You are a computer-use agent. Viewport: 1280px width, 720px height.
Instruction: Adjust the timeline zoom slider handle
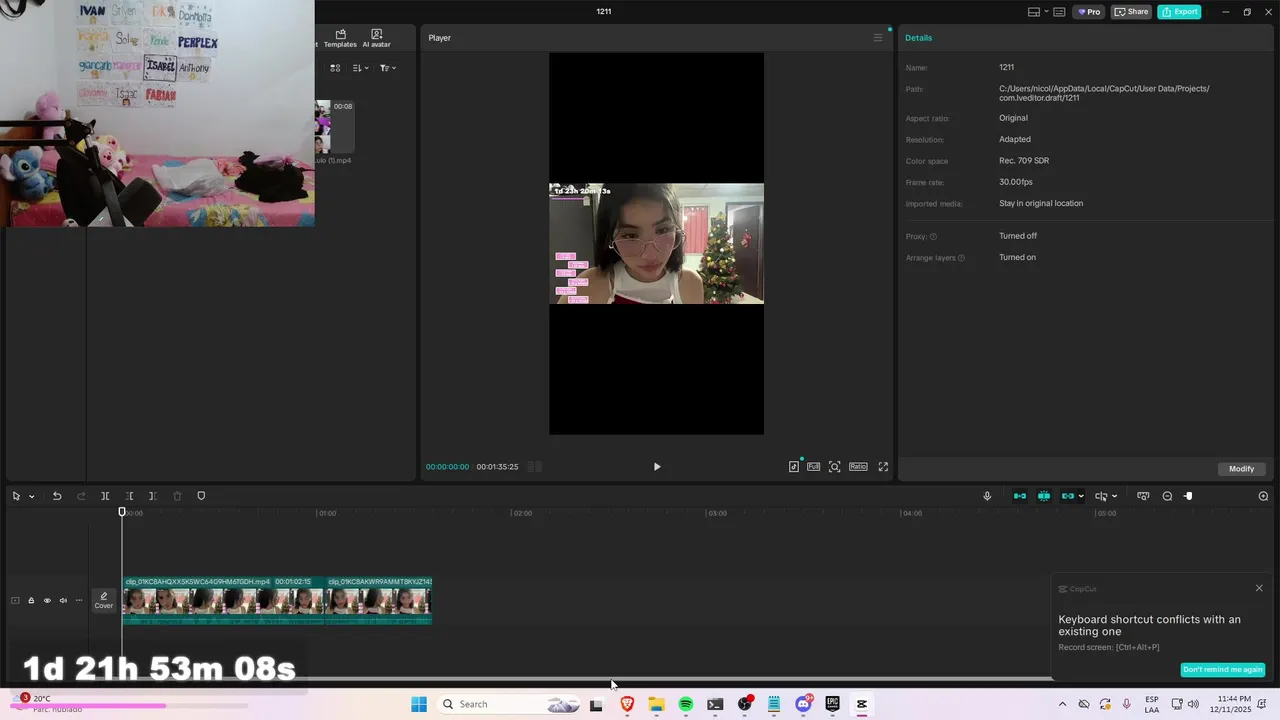click(x=1188, y=496)
